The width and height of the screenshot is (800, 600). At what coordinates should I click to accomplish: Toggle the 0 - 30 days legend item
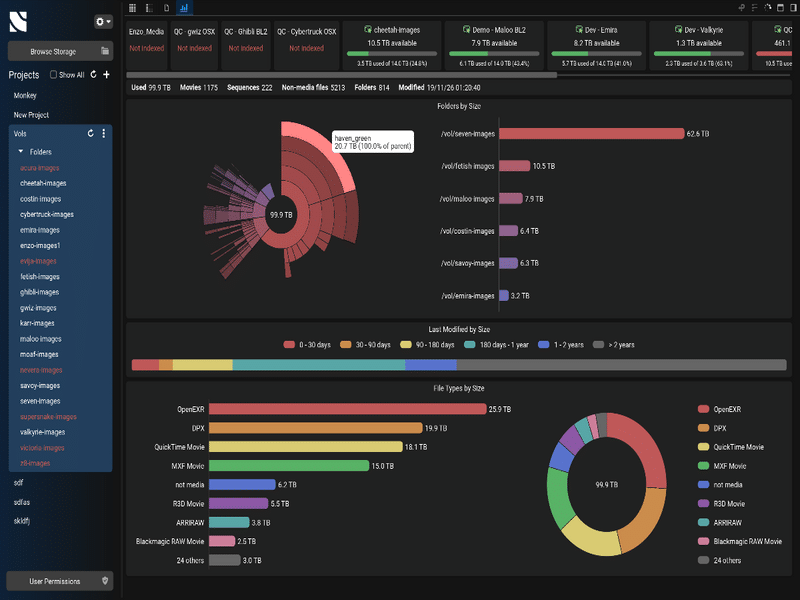tap(310, 345)
